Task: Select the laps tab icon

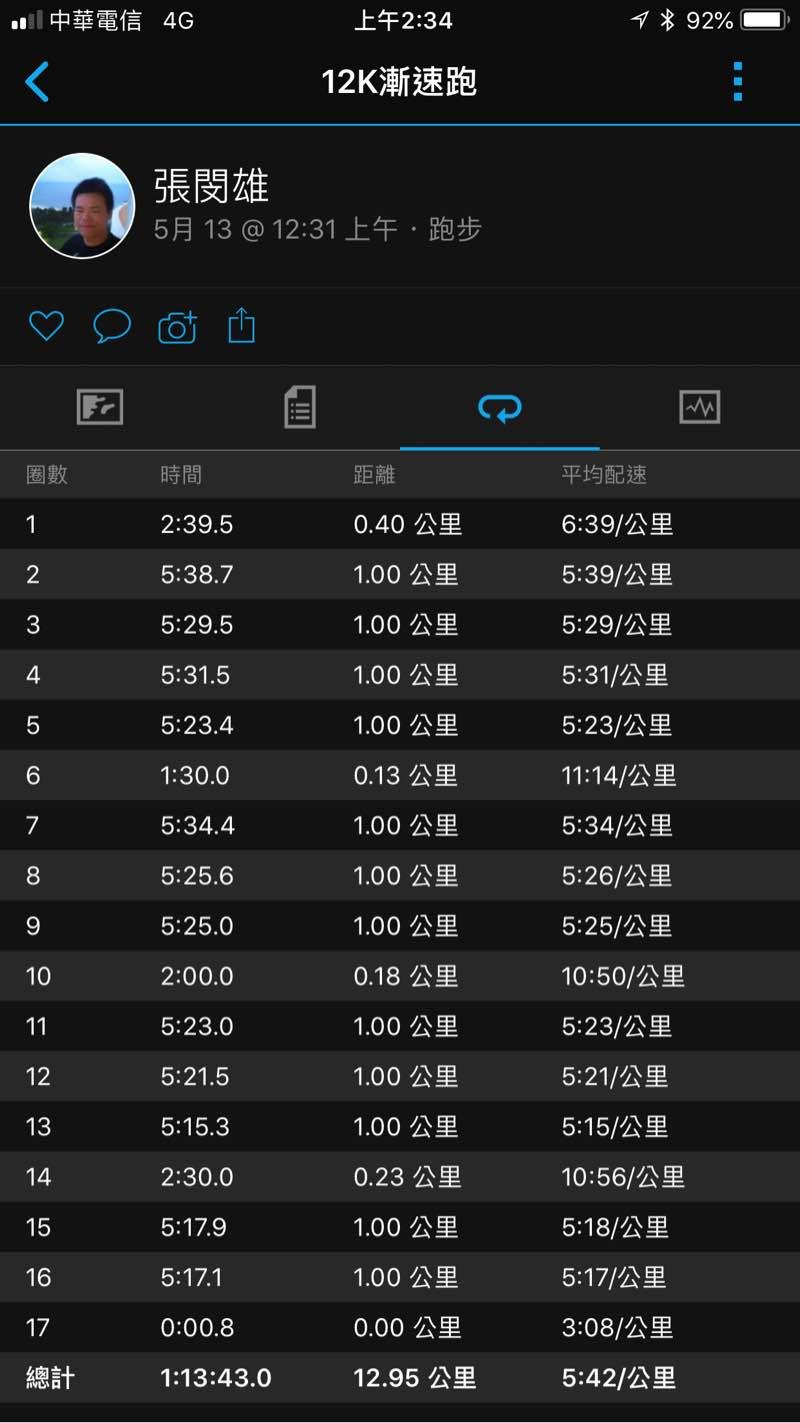Action: pyautogui.click(x=500, y=407)
